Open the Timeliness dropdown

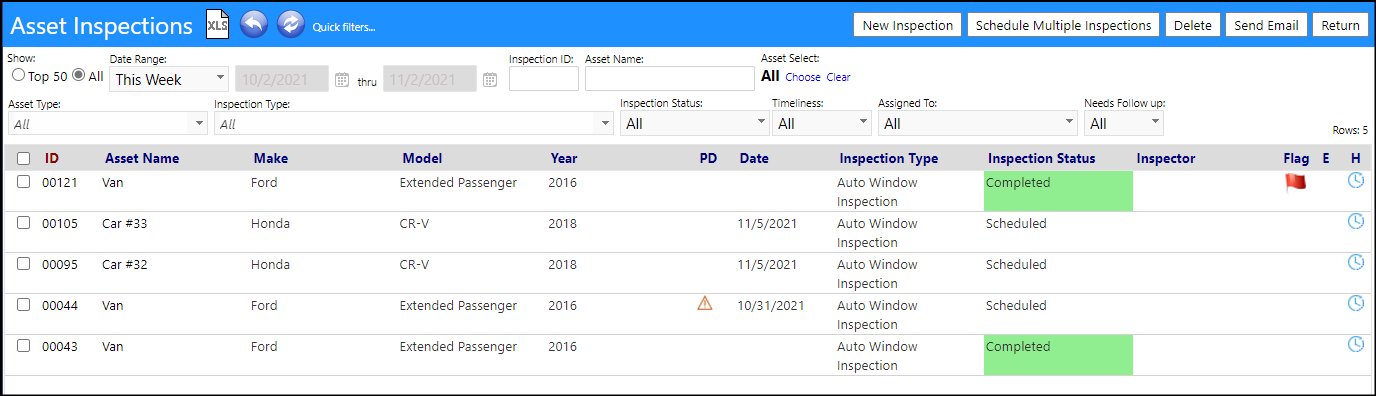point(822,123)
